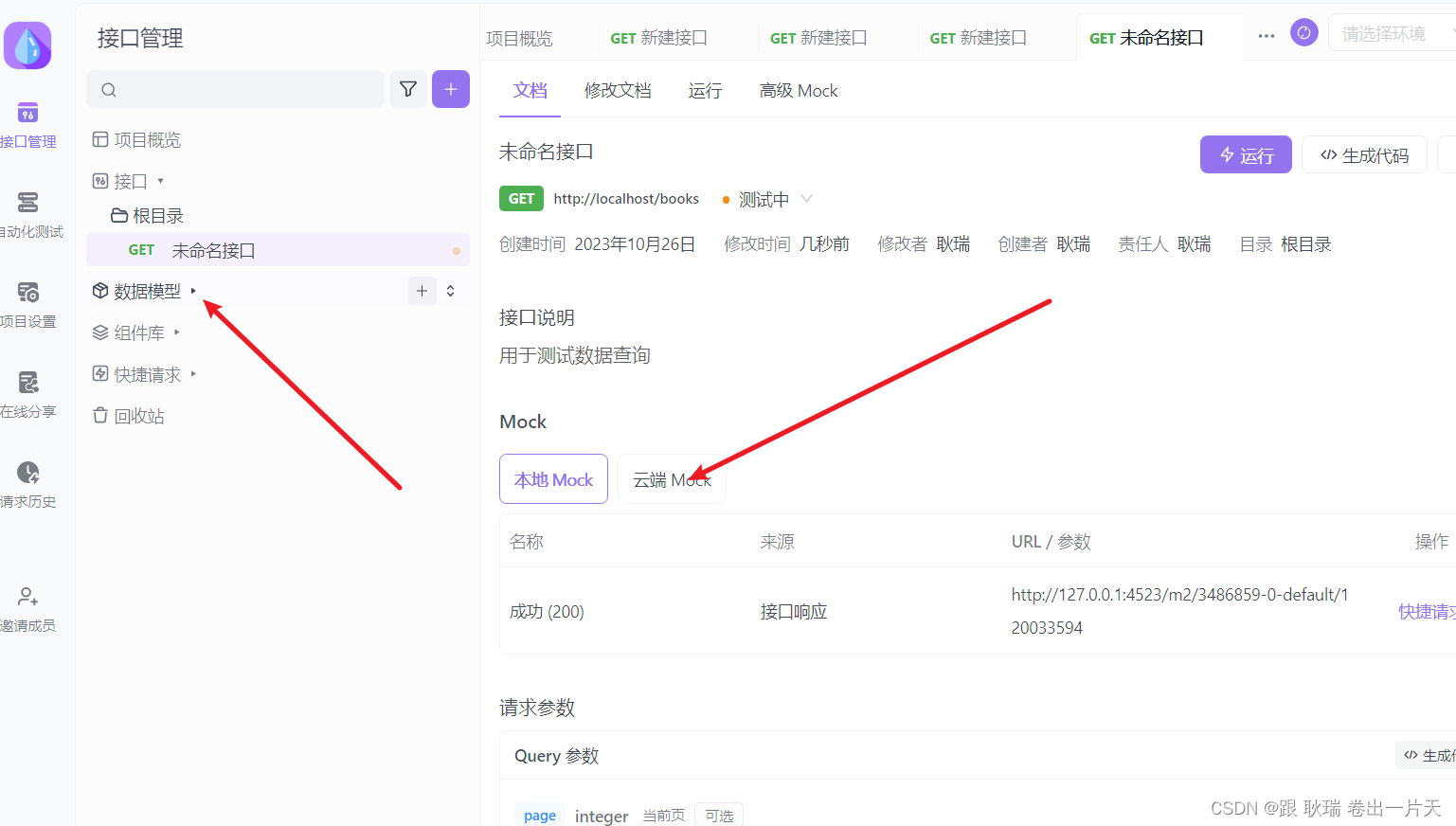Open the more tabs ellipsis menu
The height and width of the screenshot is (826, 1456).
coord(1267,36)
